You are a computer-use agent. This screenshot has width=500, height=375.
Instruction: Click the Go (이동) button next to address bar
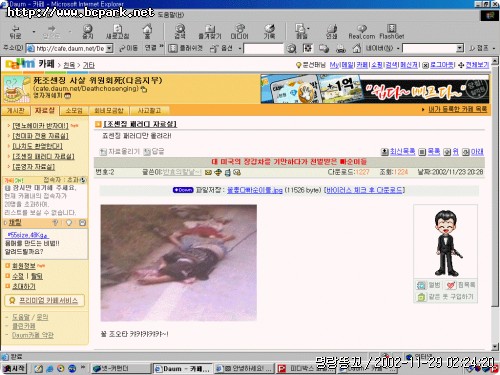click(128, 48)
